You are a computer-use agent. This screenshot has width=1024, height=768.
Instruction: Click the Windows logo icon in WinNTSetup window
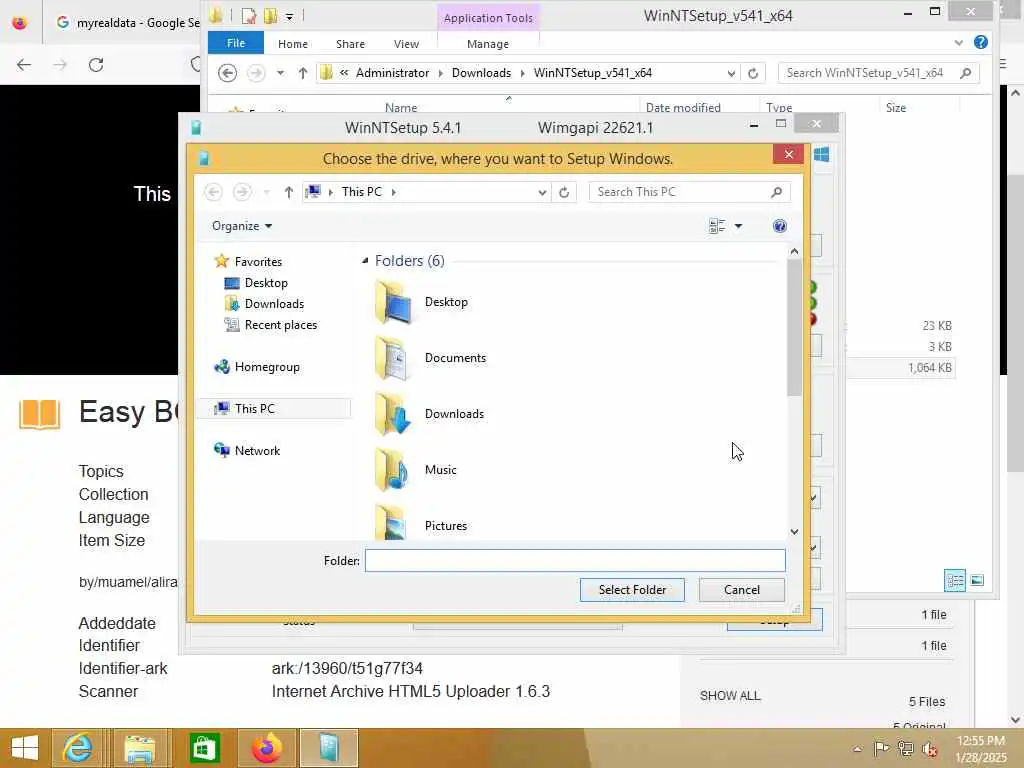822,155
